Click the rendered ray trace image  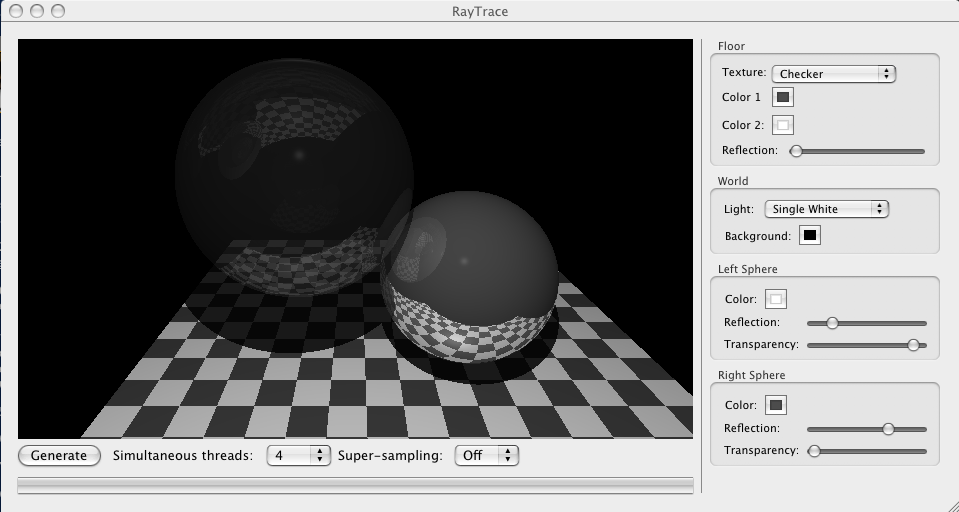(355, 238)
